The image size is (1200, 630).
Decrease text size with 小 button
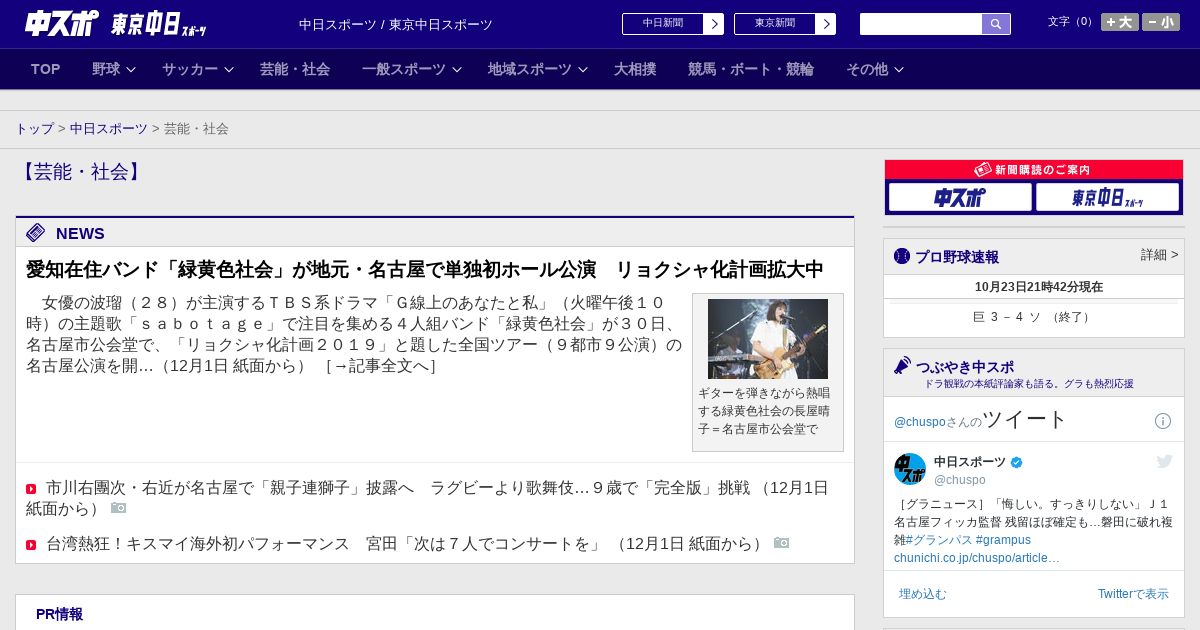click(x=1161, y=22)
